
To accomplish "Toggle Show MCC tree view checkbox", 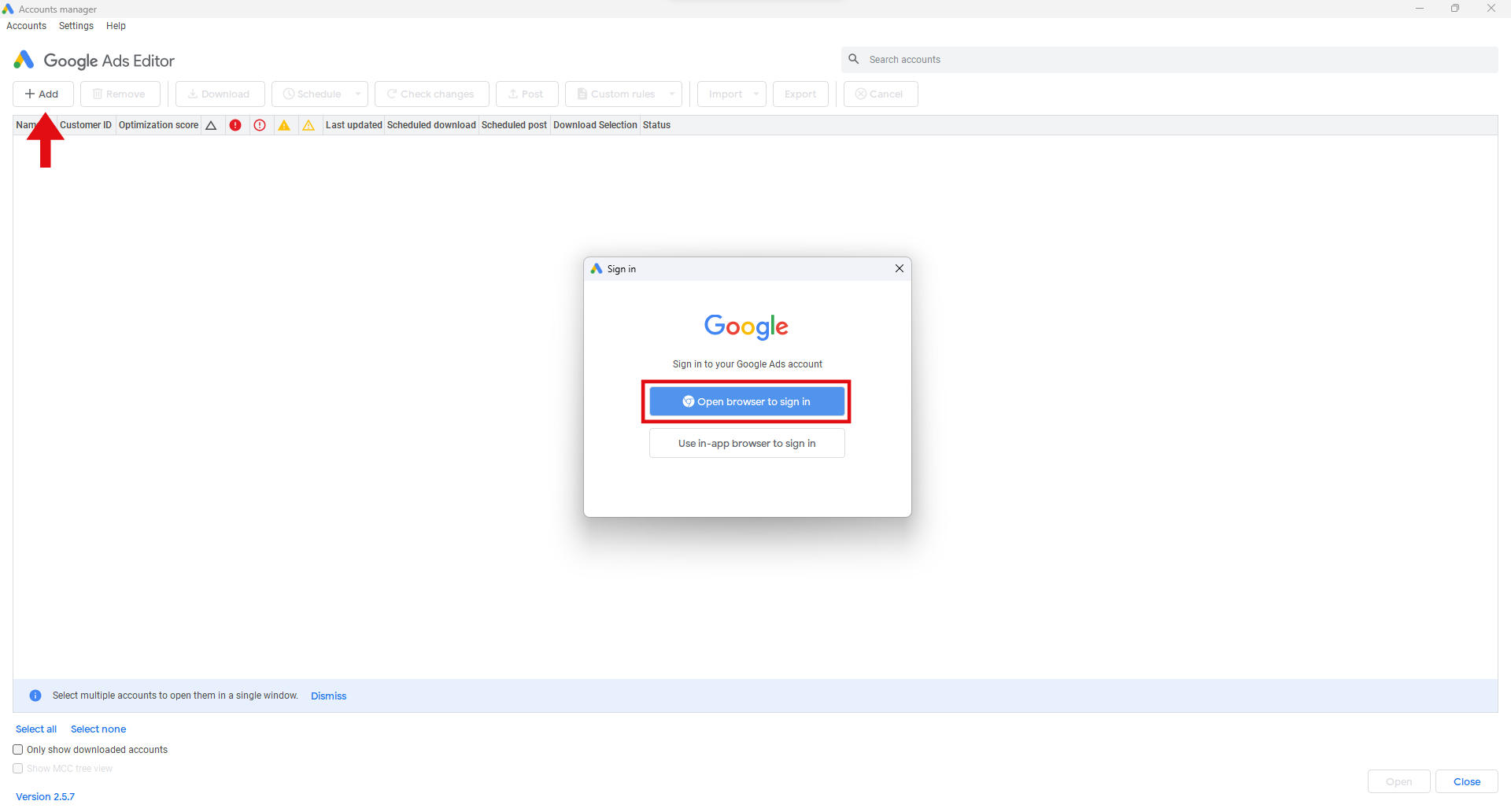I will tap(18, 769).
